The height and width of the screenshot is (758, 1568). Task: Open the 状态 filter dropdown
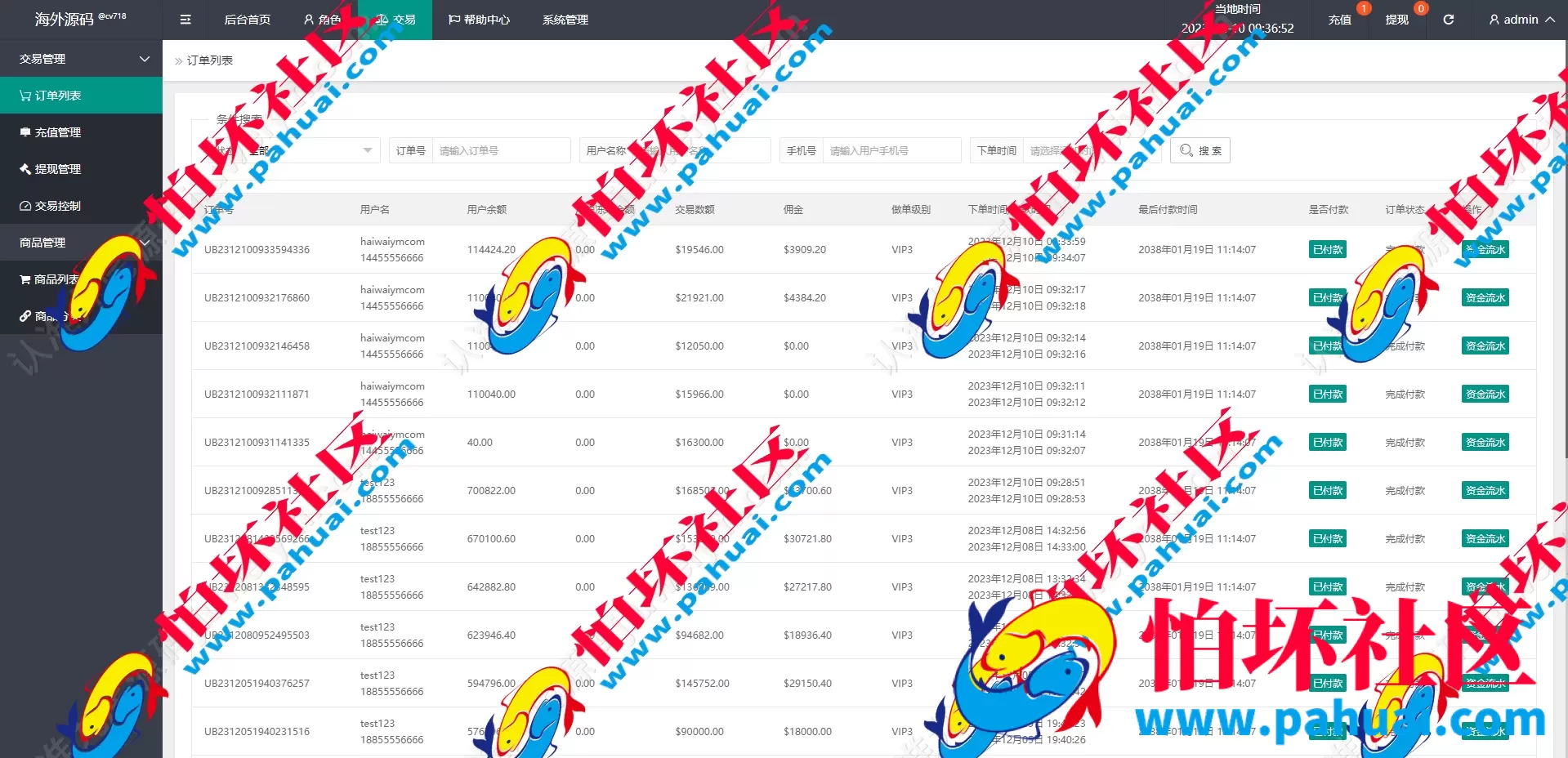(310, 150)
